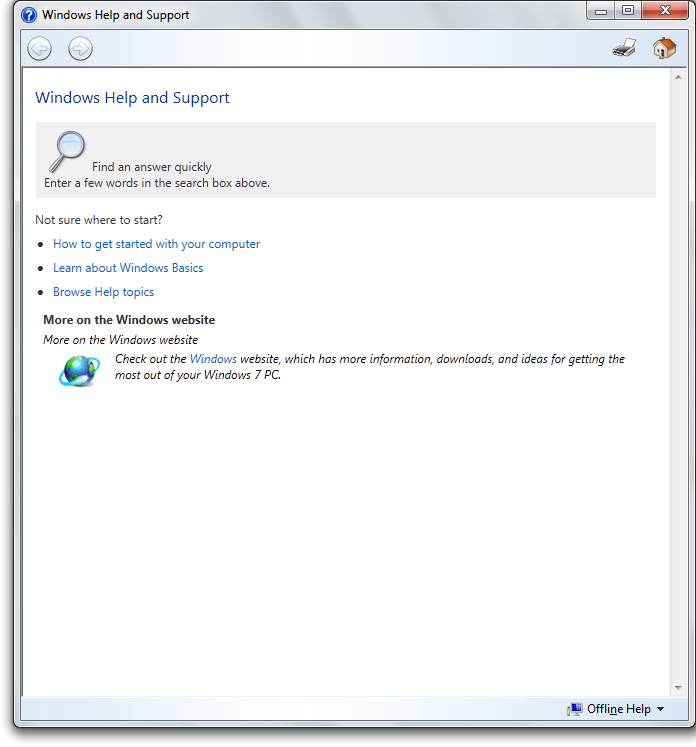Click the scrollbar down arrow
Image resolution: width=696 pixels, height=747 pixels.
pyautogui.click(x=678, y=688)
